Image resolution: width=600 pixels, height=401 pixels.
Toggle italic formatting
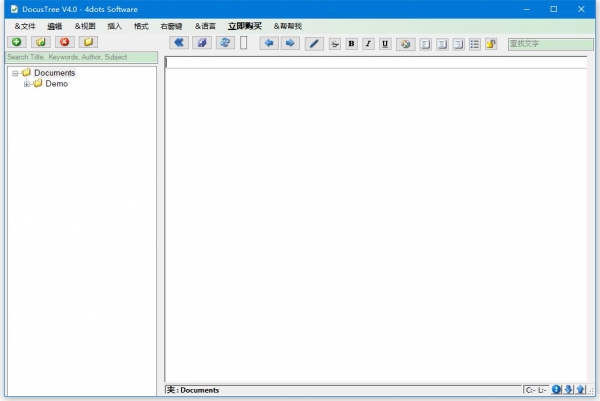coord(367,44)
